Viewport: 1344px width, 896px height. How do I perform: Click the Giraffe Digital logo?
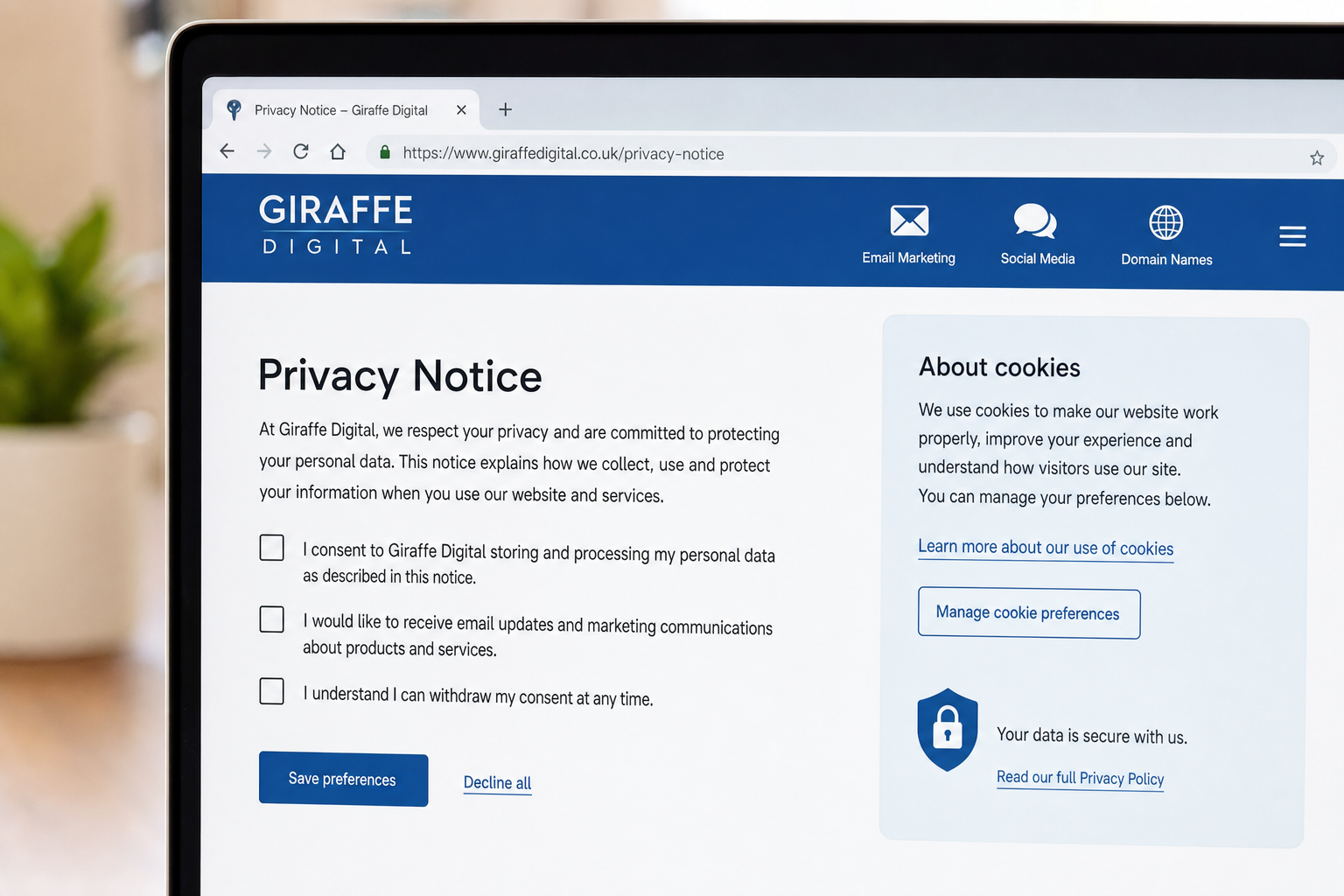coord(336,224)
